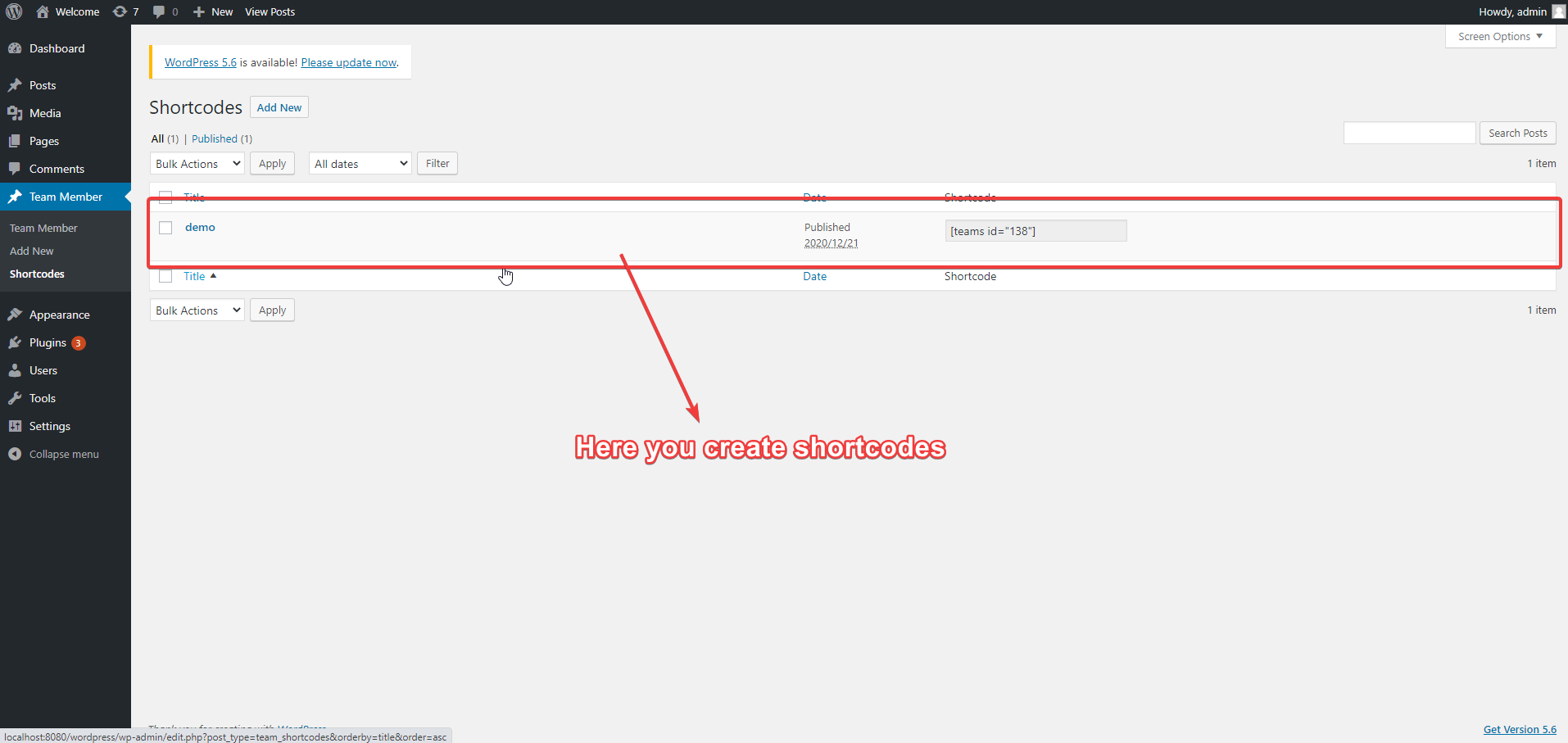1568x743 pixels.
Task: Open the Team Member submenu link
Action: (43, 228)
